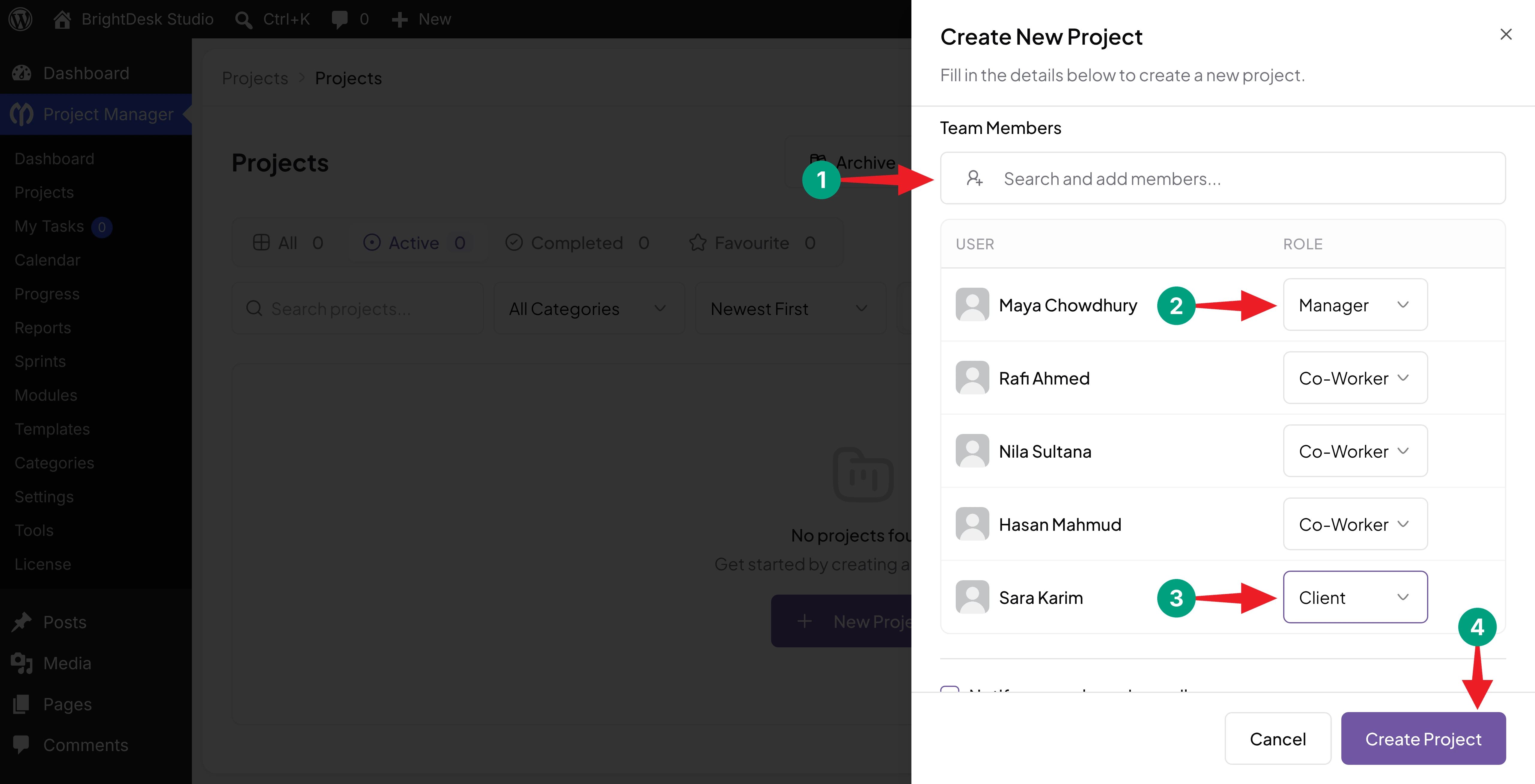
Task: Open Project Manager Dashboard submenu item
Action: coord(54,159)
